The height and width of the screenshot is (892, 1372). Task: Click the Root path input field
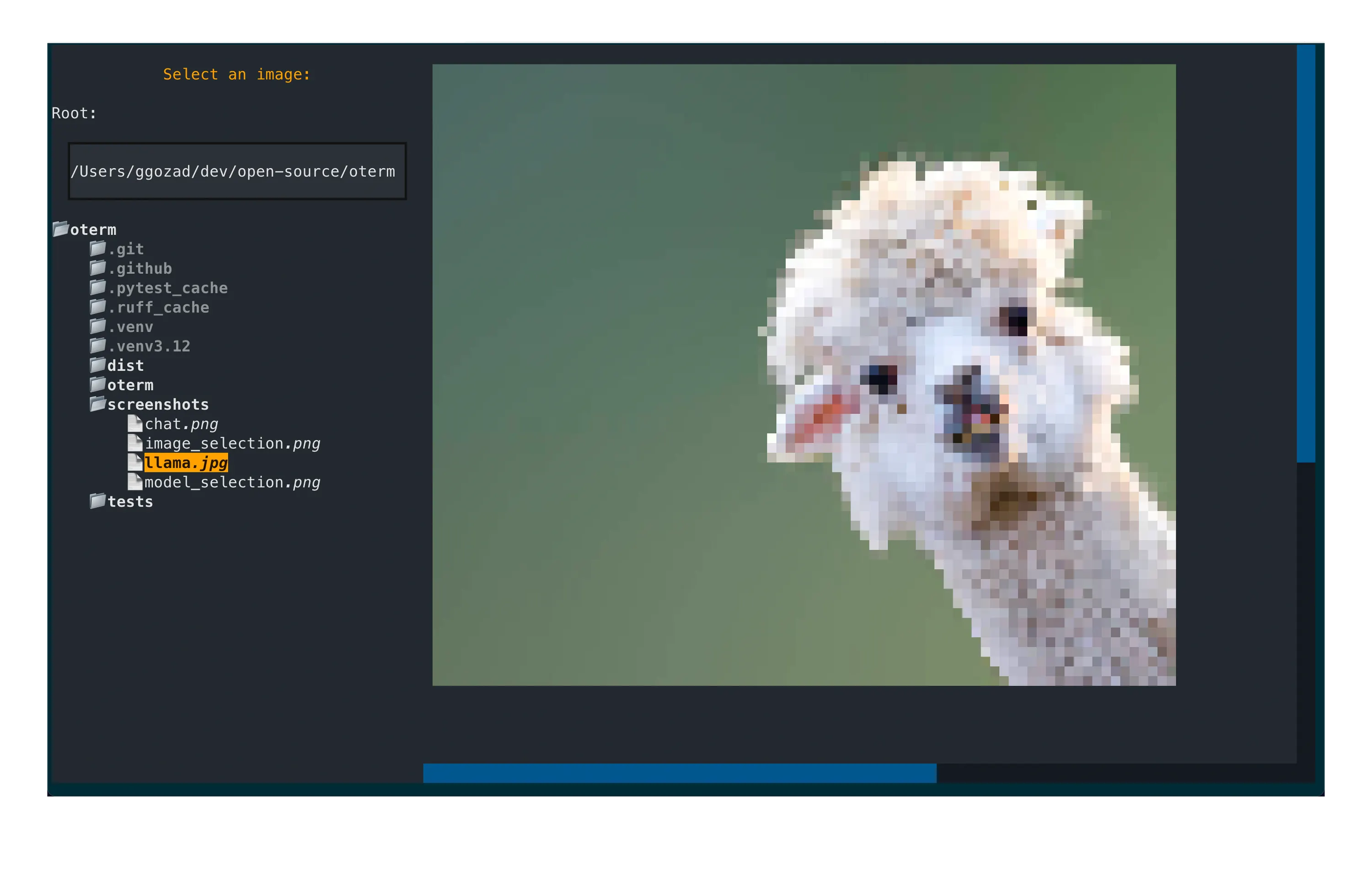coord(237,171)
